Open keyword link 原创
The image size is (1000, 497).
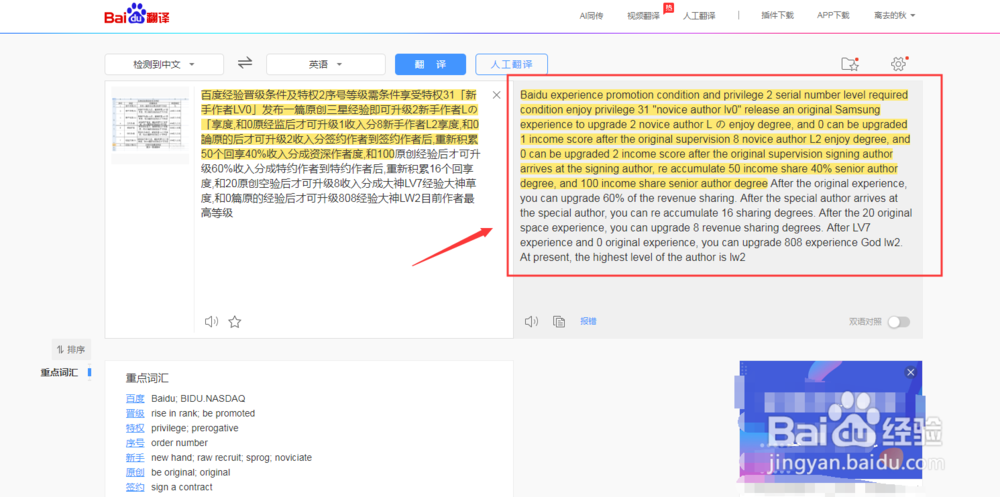[135, 473]
